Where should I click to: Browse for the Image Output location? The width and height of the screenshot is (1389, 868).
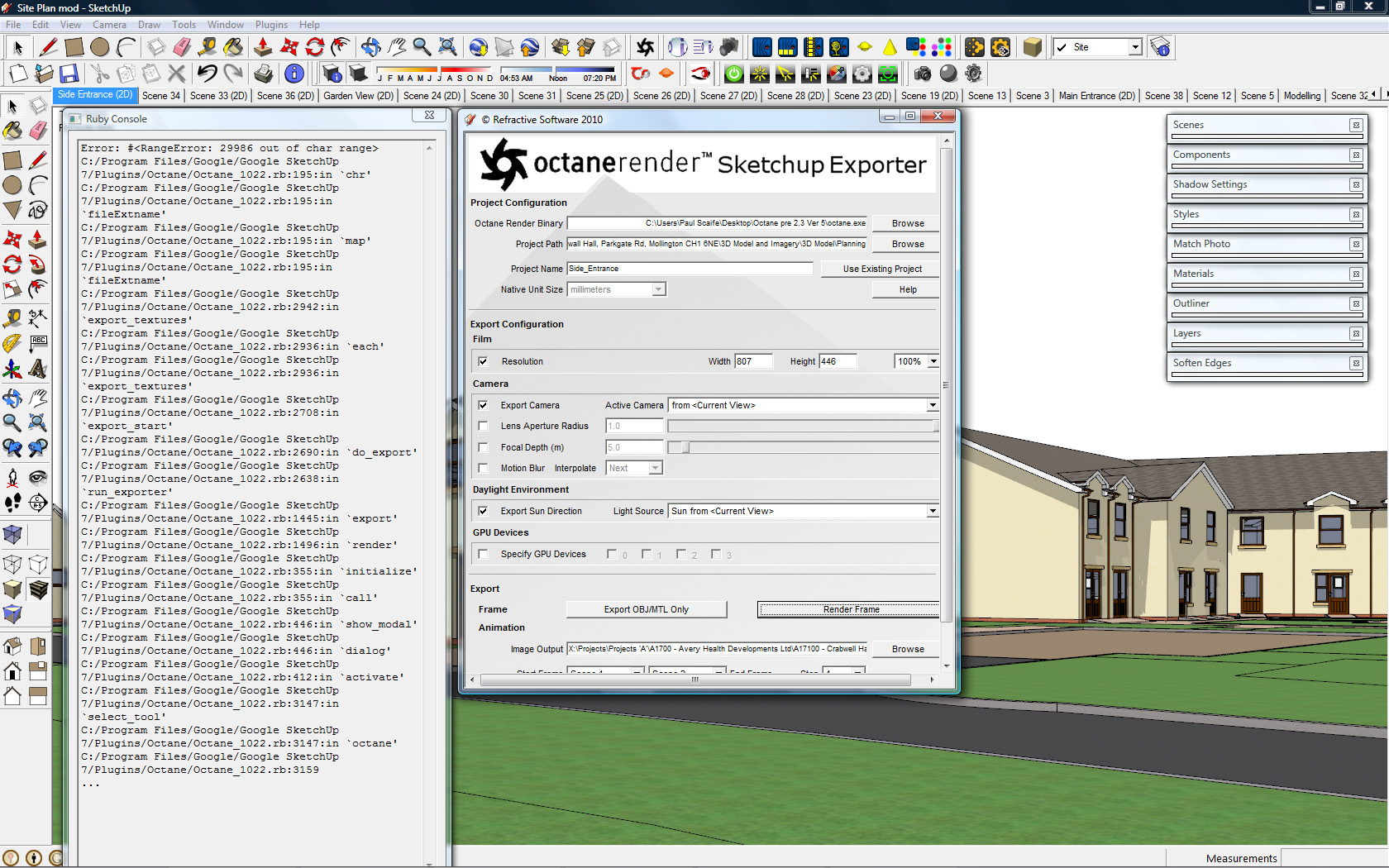pyautogui.click(x=908, y=649)
